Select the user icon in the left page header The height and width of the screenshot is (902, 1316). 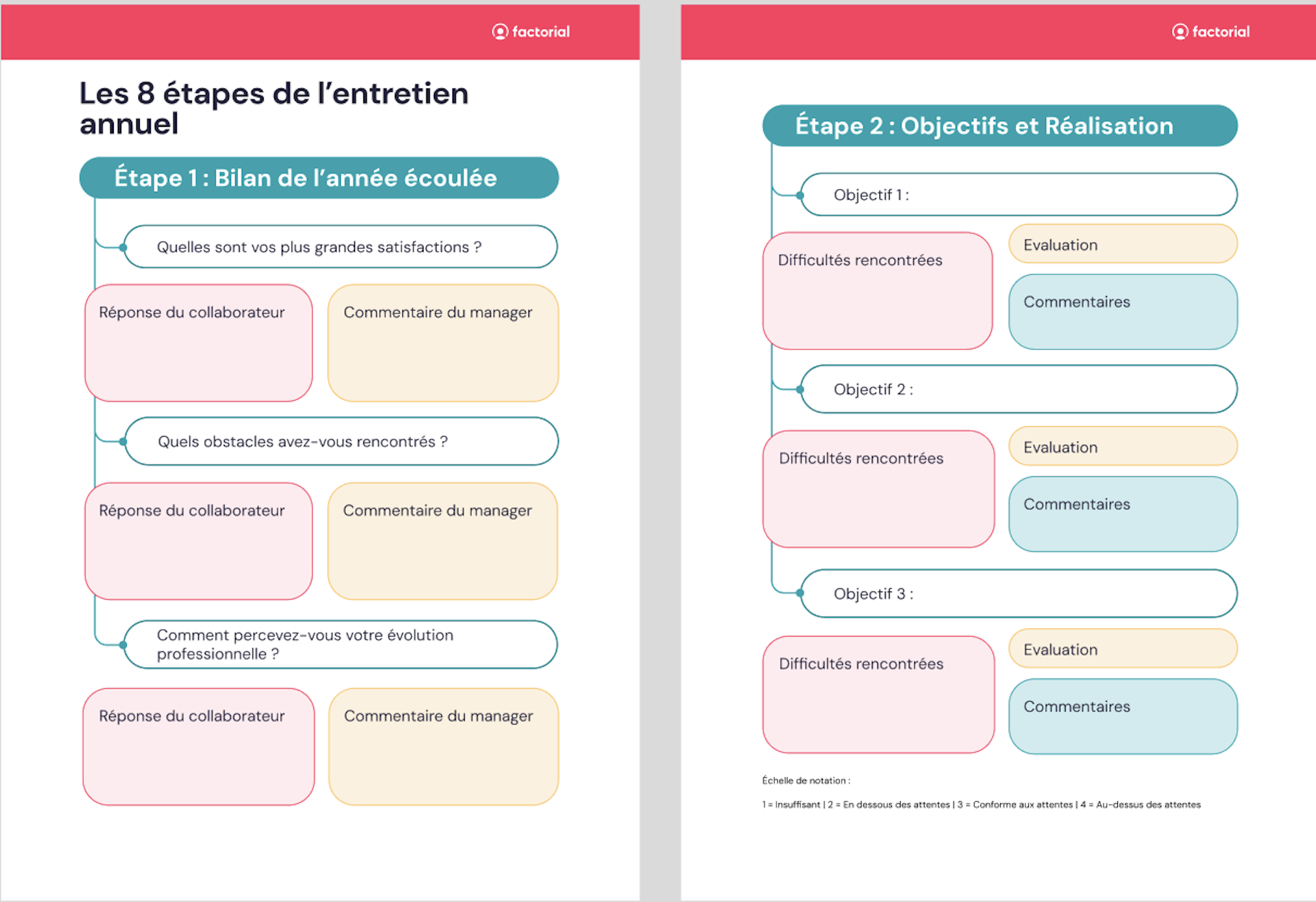[x=499, y=32]
